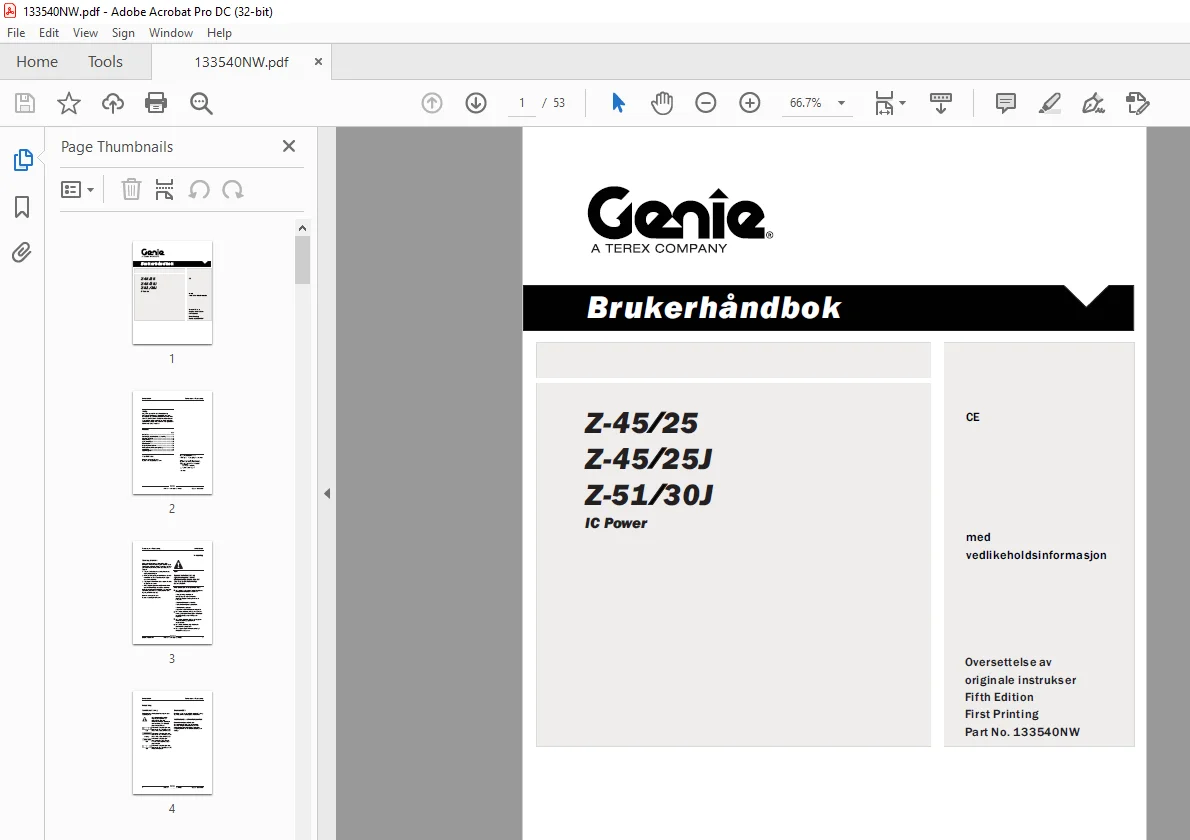Select page 4 thumbnail
Screen dimensions: 1190x840
click(x=172, y=743)
